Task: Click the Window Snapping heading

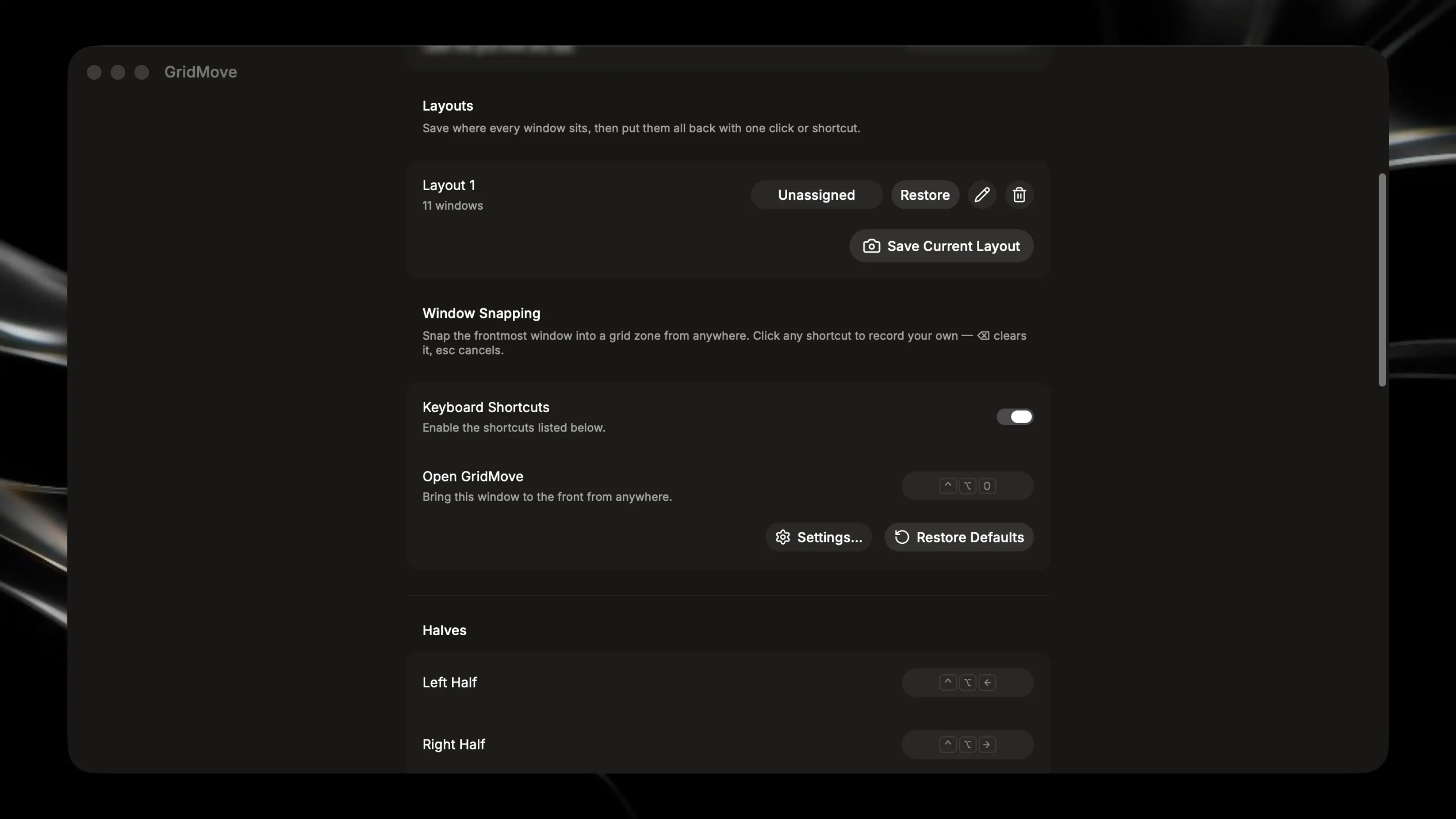Action: click(x=481, y=313)
